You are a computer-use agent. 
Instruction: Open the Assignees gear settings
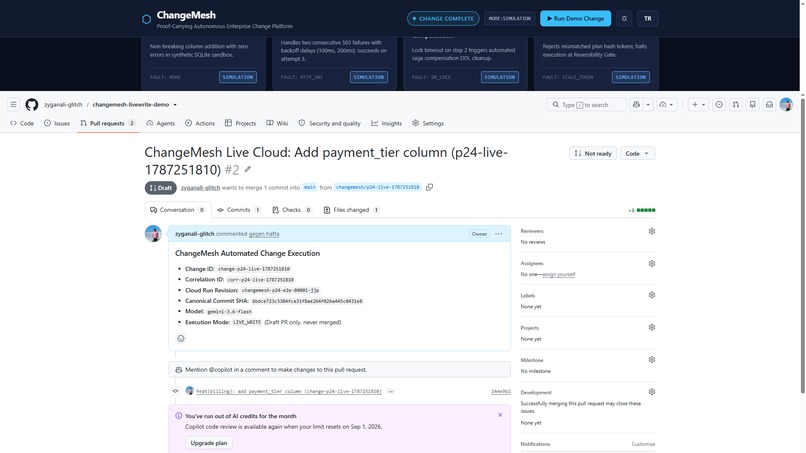pos(652,264)
